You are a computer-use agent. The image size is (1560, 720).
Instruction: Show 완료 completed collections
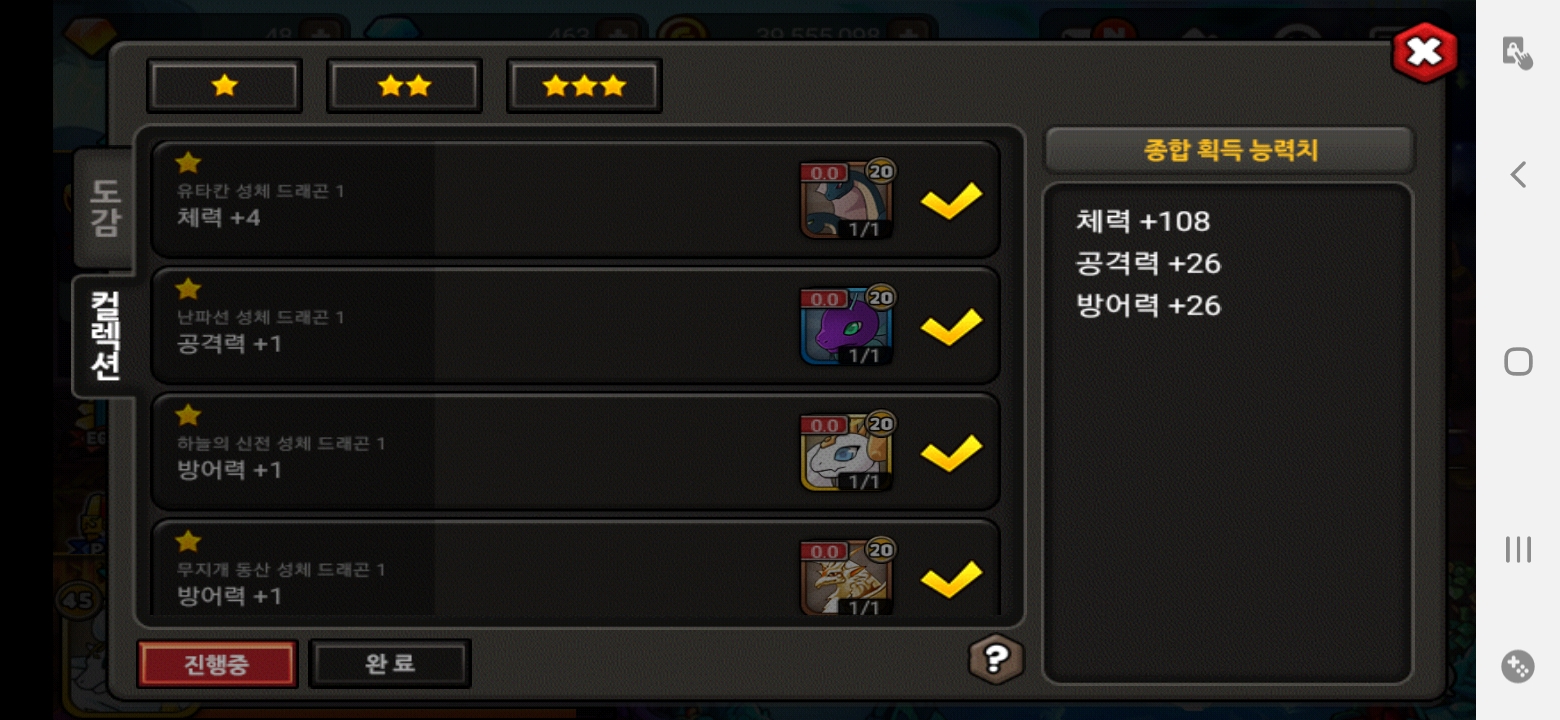pyautogui.click(x=390, y=664)
